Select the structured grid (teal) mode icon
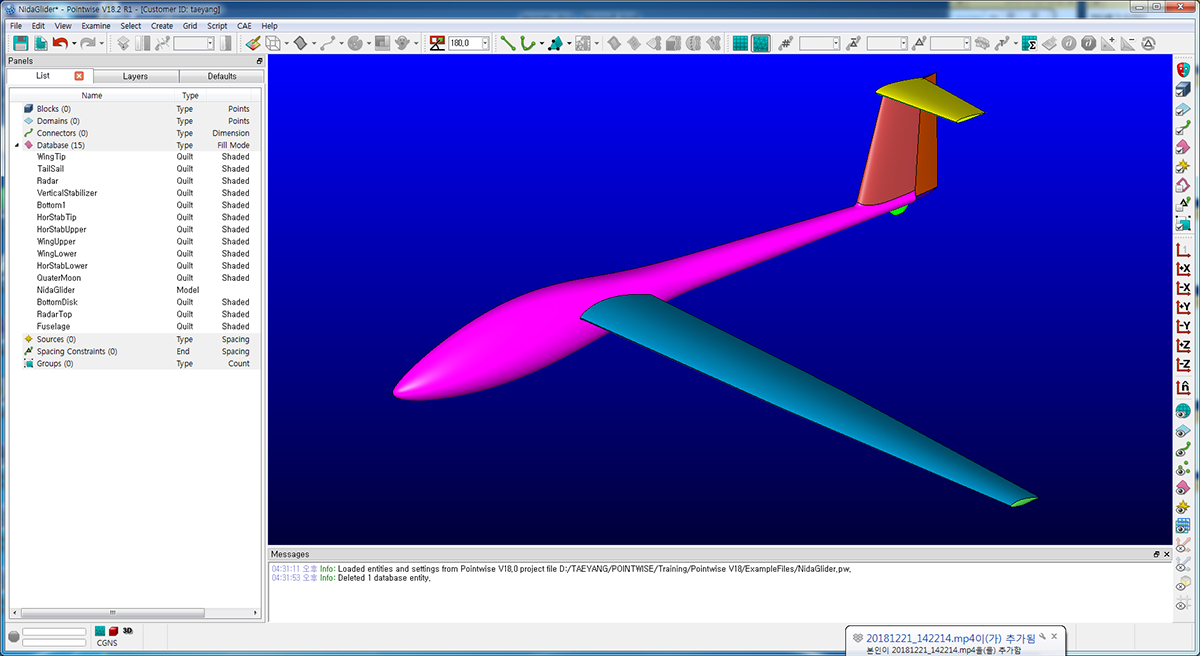The width and height of the screenshot is (1200, 656). (740, 43)
